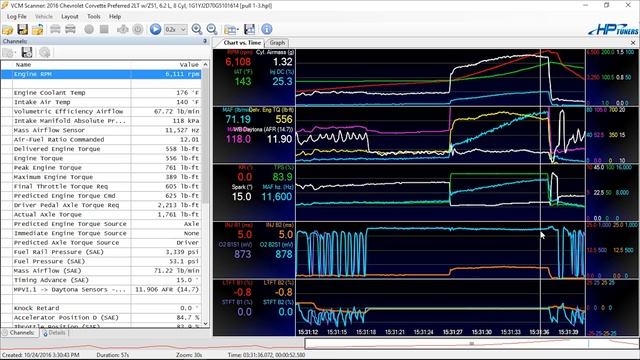
Task: Select the Final Throttle Torque Req row
Action: coord(101,187)
